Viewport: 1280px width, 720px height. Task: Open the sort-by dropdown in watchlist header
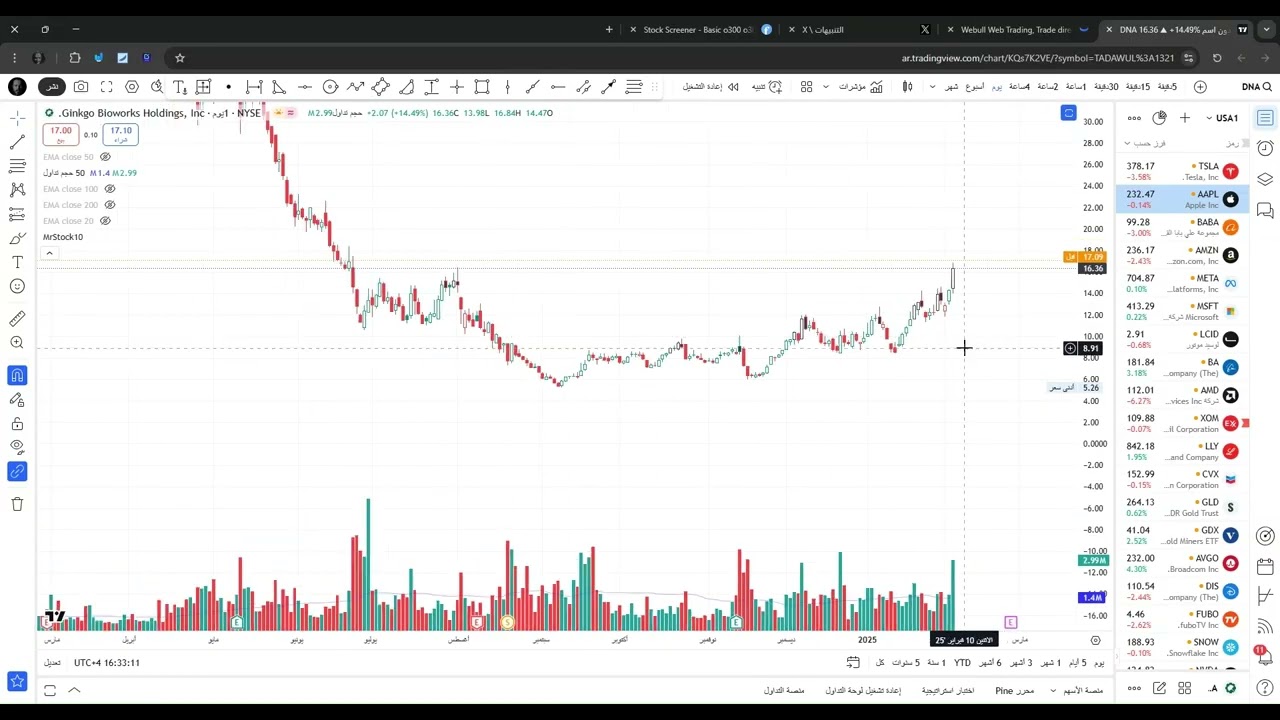[1146, 143]
